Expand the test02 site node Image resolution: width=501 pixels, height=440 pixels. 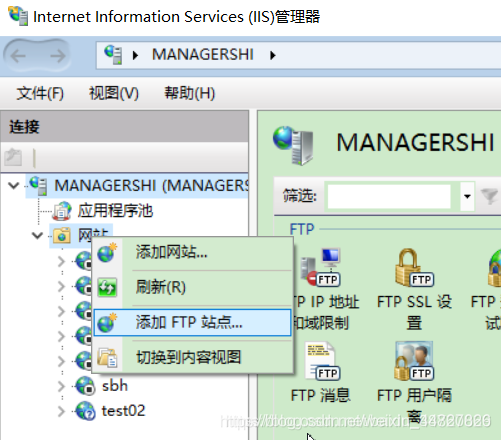61,411
